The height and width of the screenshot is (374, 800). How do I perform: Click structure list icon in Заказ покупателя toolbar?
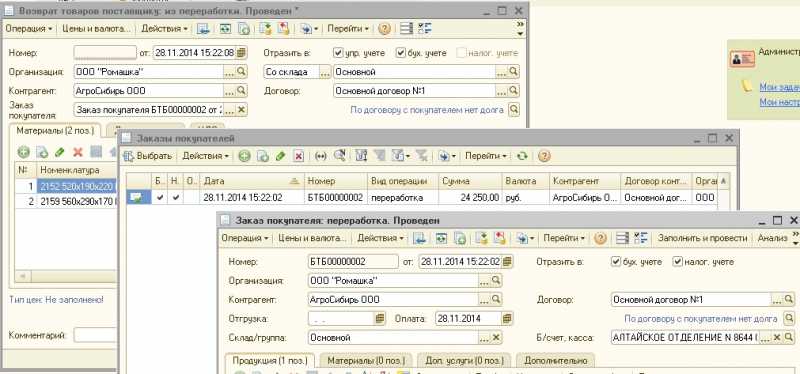click(622, 238)
